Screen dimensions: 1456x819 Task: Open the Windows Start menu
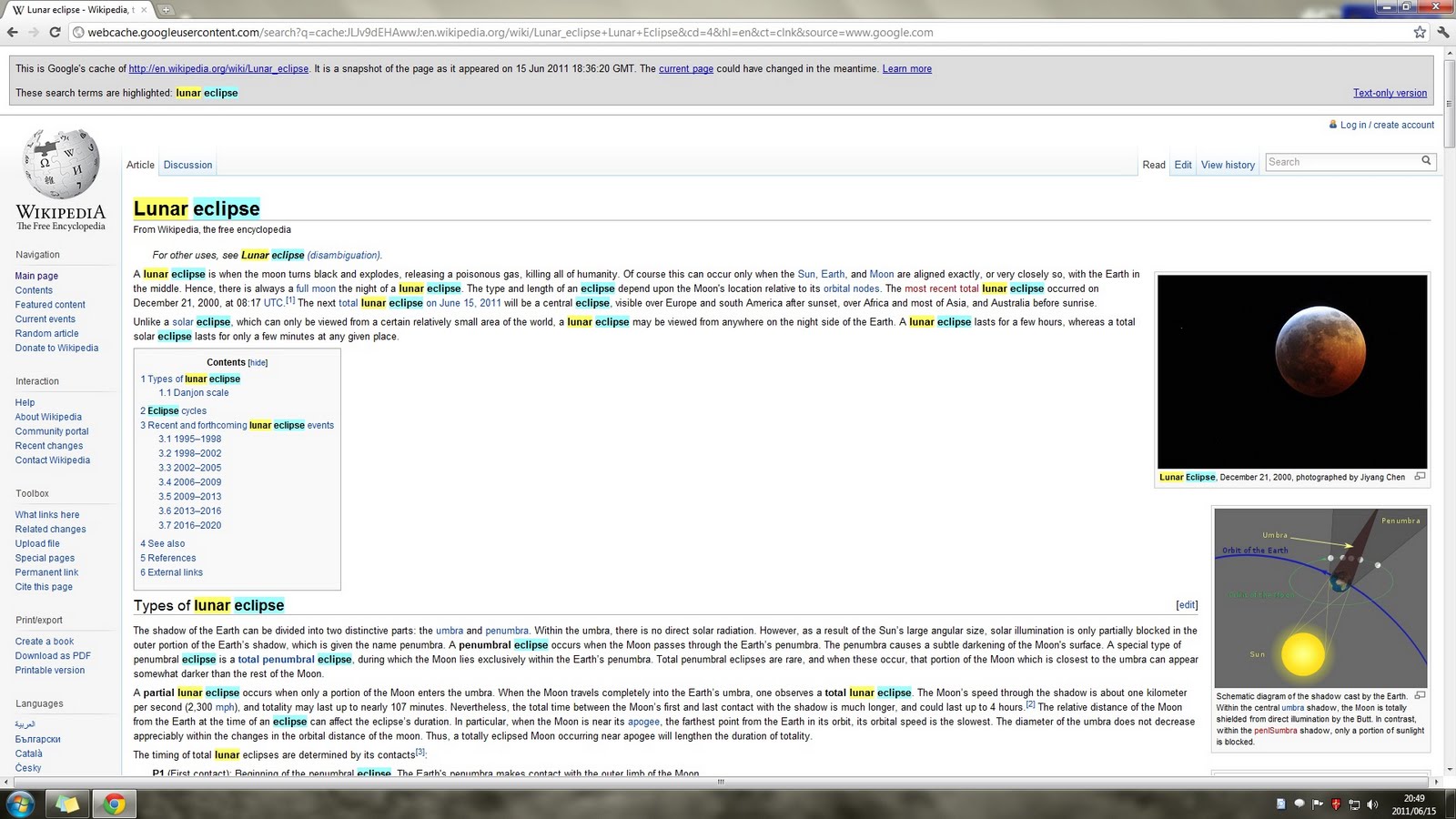20,804
